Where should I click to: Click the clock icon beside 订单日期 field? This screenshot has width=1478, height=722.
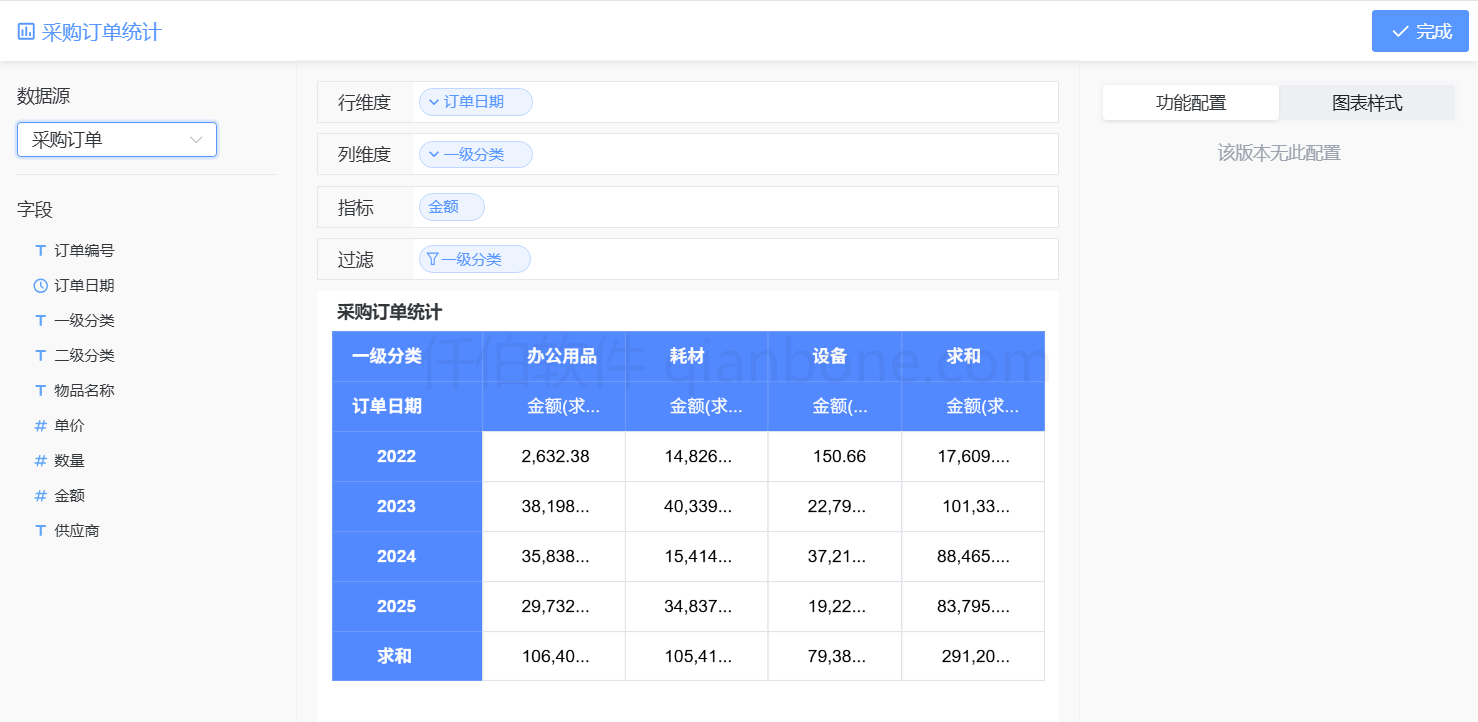pyautogui.click(x=40, y=285)
